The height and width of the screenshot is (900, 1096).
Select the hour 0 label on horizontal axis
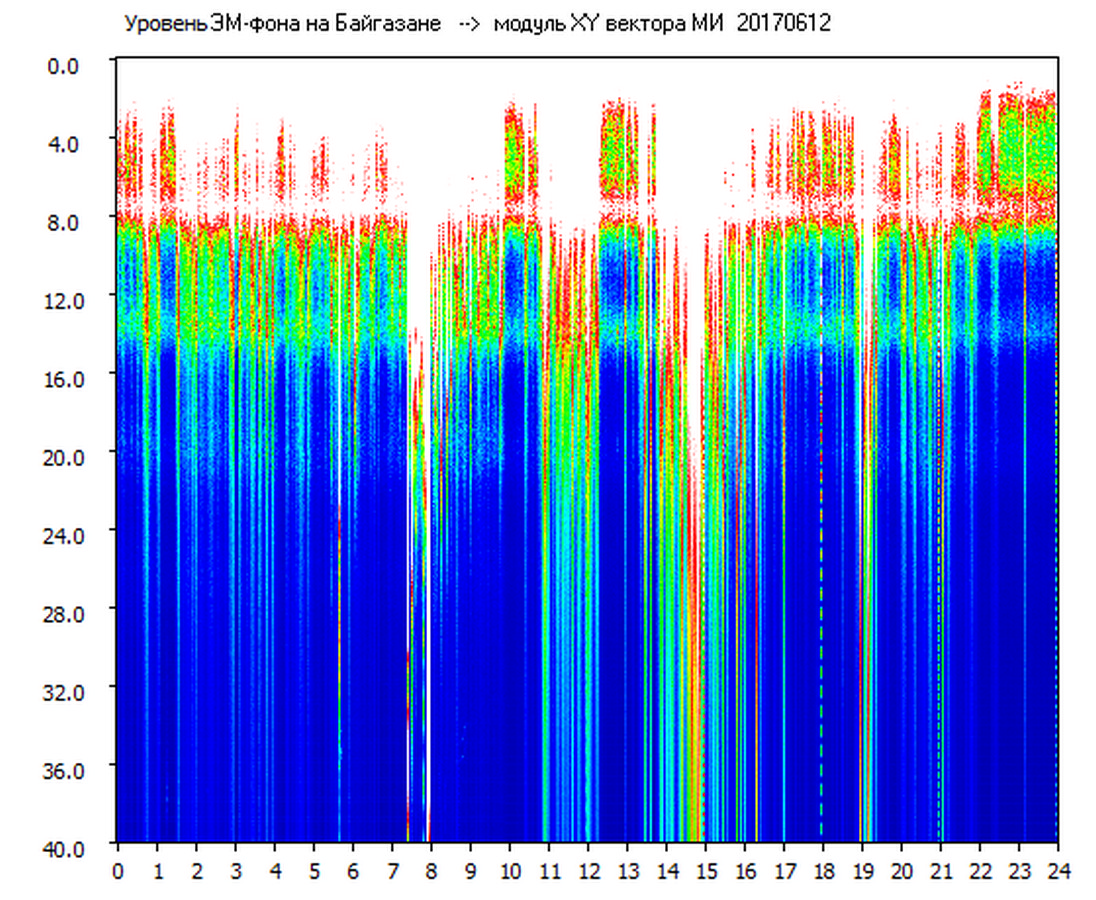coord(118,870)
